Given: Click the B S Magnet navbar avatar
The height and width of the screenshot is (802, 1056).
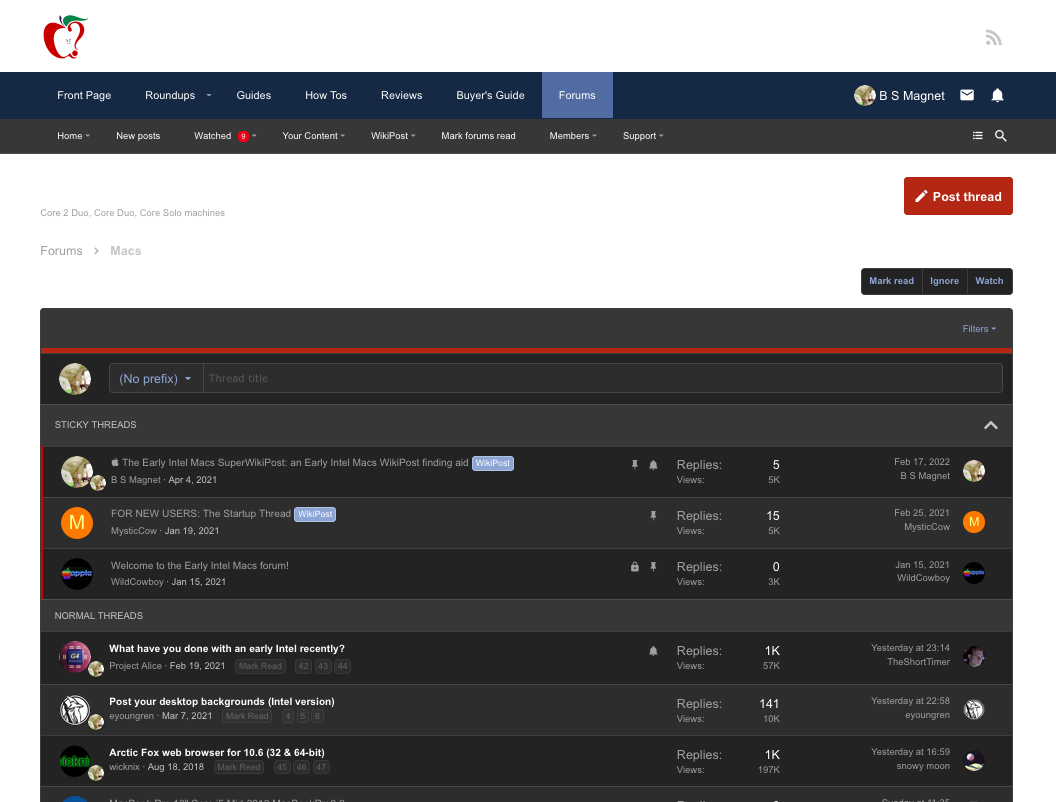Looking at the screenshot, I should tap(864, 95).
